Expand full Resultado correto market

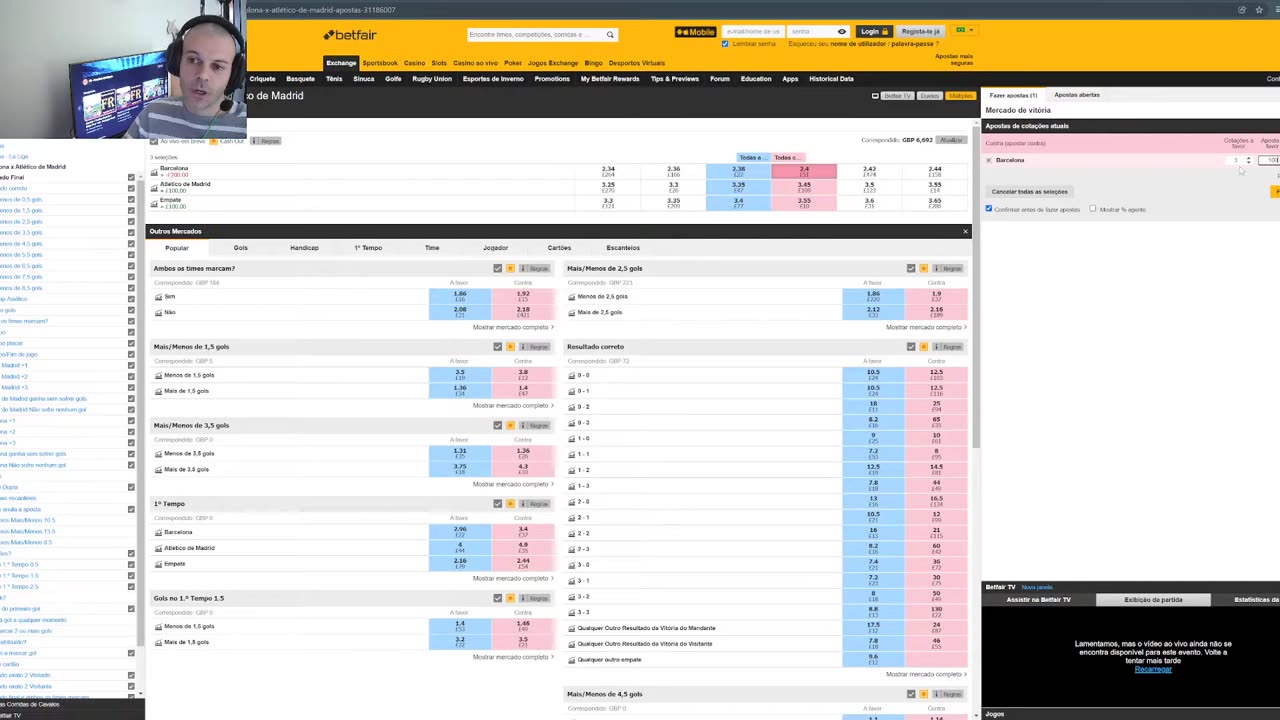(x=926, y=674)
